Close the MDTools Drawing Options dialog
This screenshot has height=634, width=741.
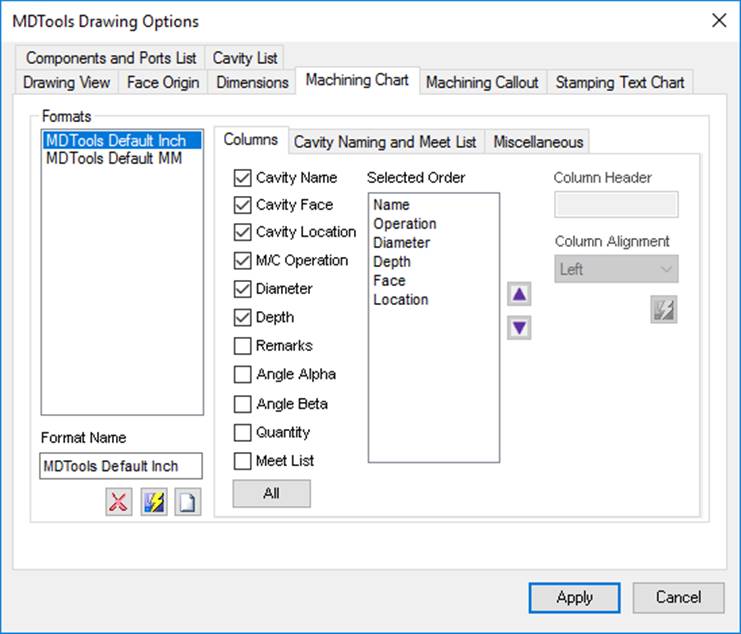[719, 21]
